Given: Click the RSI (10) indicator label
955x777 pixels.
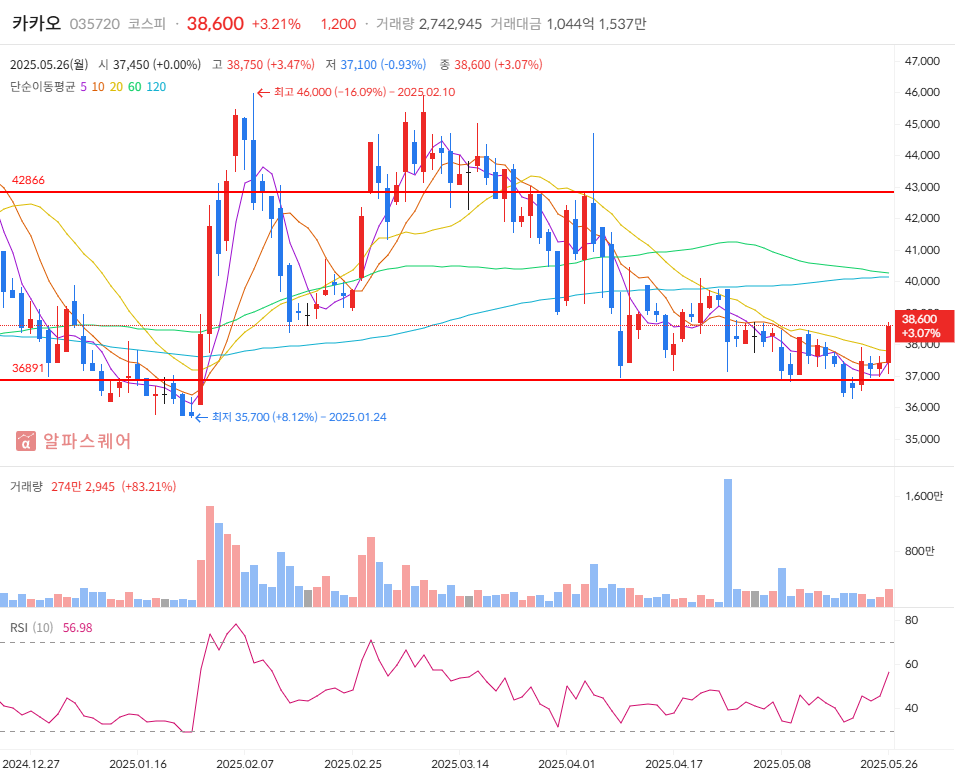Looking at the screenshot, I should [32, 628].
